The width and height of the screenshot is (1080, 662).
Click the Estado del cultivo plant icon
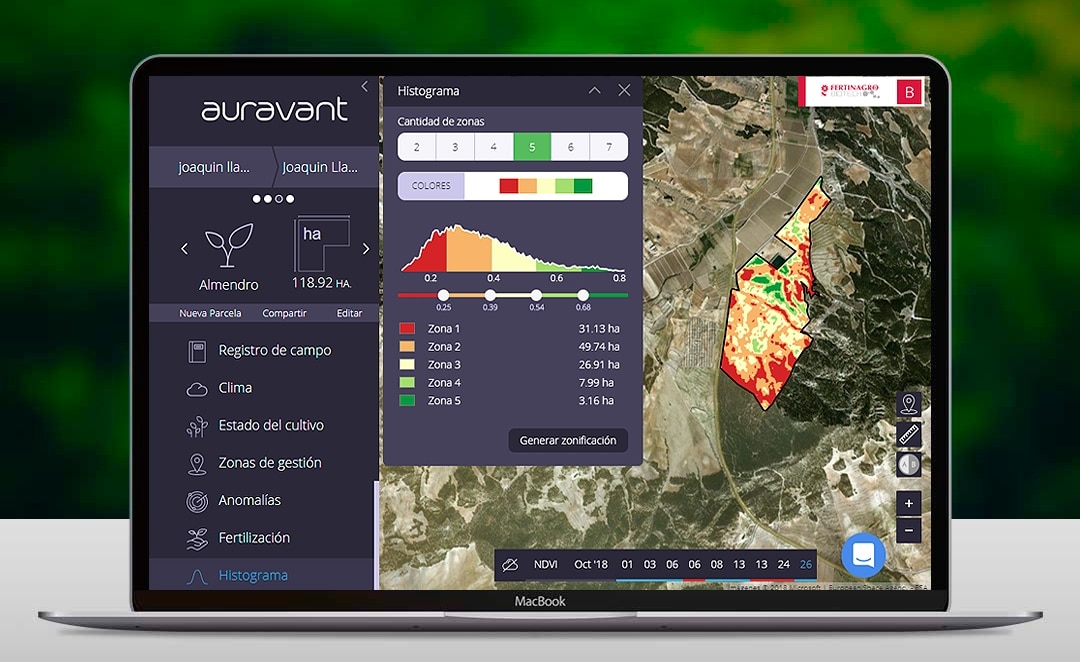pyautogui.click(x=197, y=427)
